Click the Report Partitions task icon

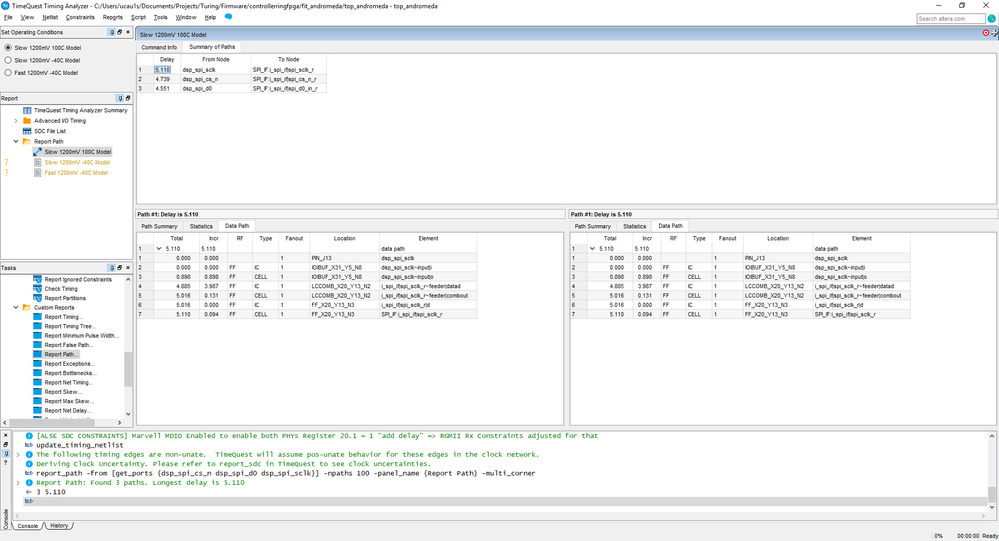[38, 298]
